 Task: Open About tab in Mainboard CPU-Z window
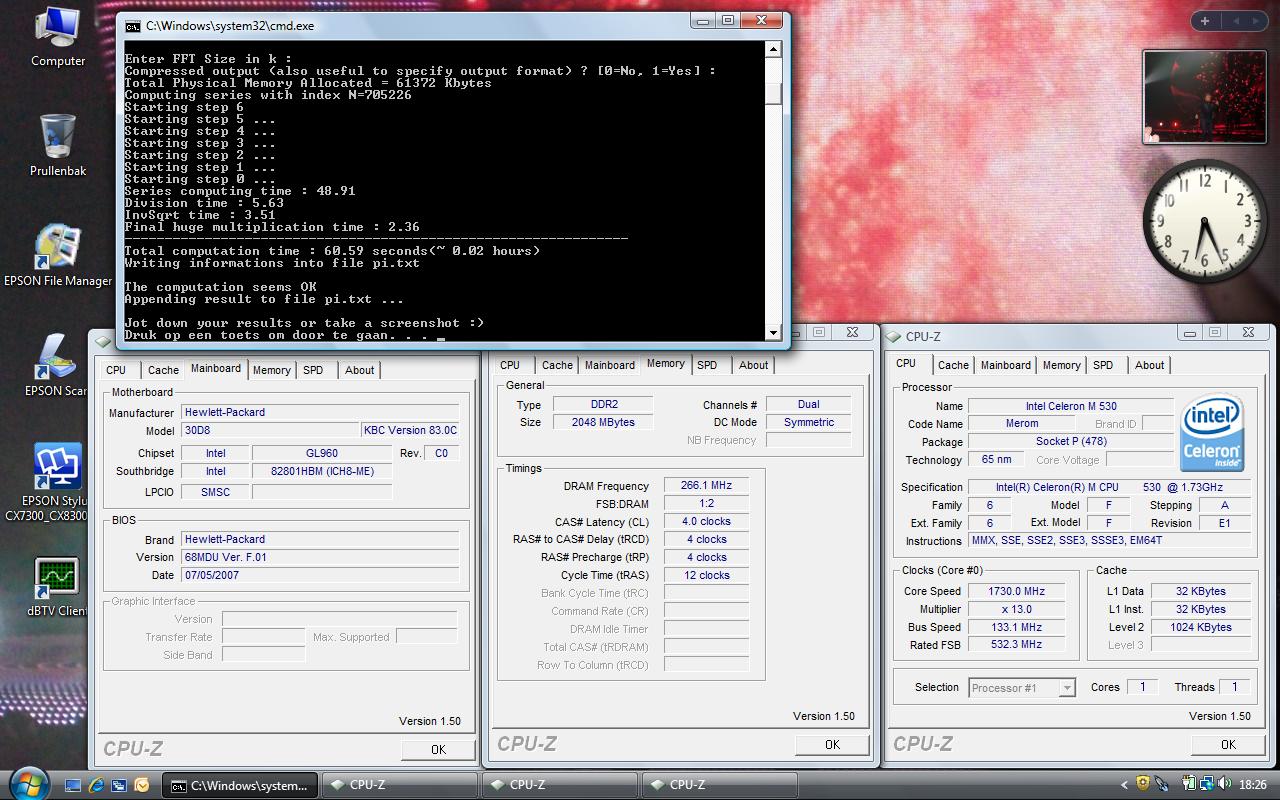359,370
